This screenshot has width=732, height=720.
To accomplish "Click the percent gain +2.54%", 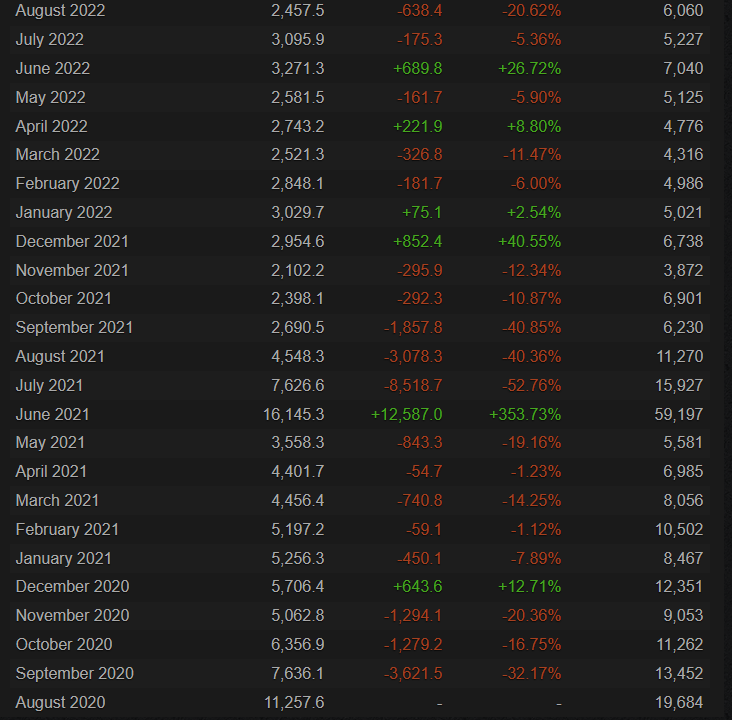I will (534, 212).
